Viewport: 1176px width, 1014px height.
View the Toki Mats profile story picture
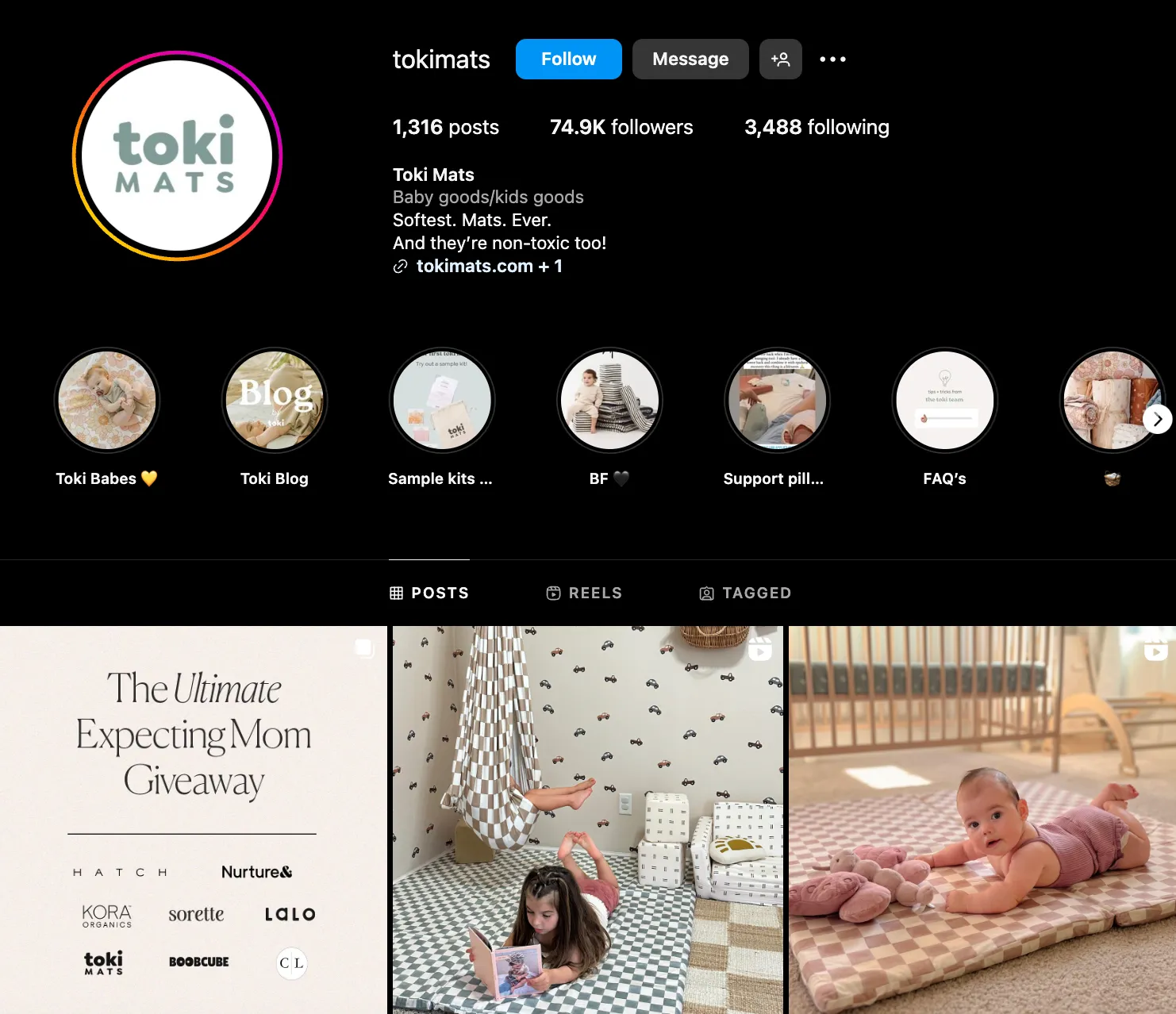pos(177,156)
